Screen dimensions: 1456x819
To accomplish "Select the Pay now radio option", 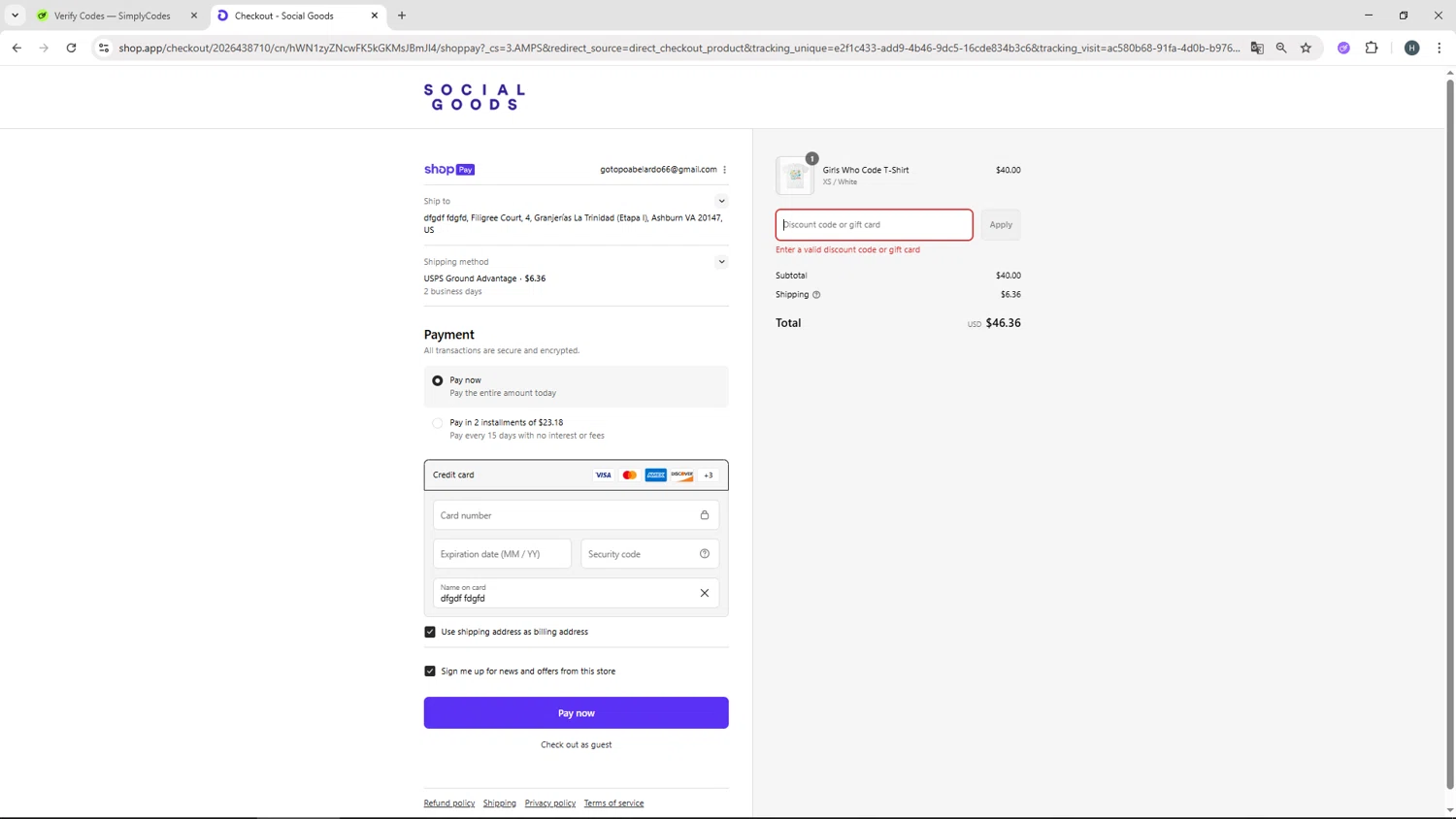I will click(x=438, y=380).
